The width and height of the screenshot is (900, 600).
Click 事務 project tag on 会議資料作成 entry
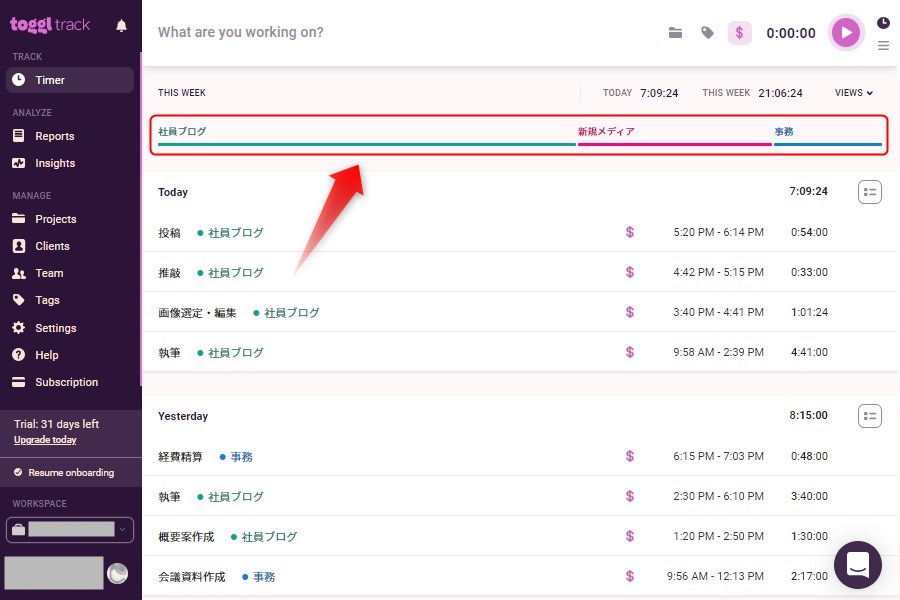tap(258, 576)
